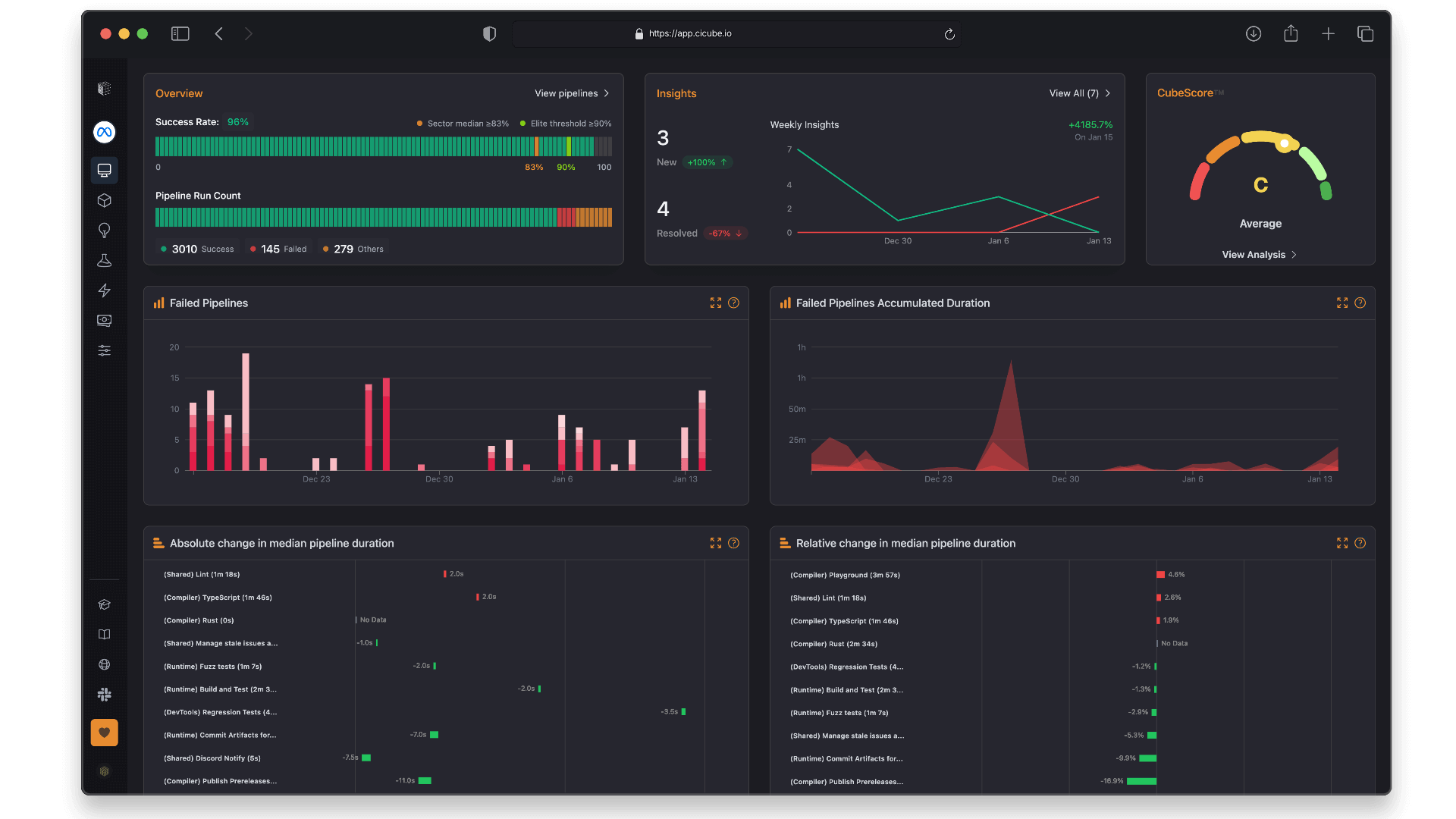
Task: Open the package/cube icon in sidebar
Action: [x=104, y=200]
